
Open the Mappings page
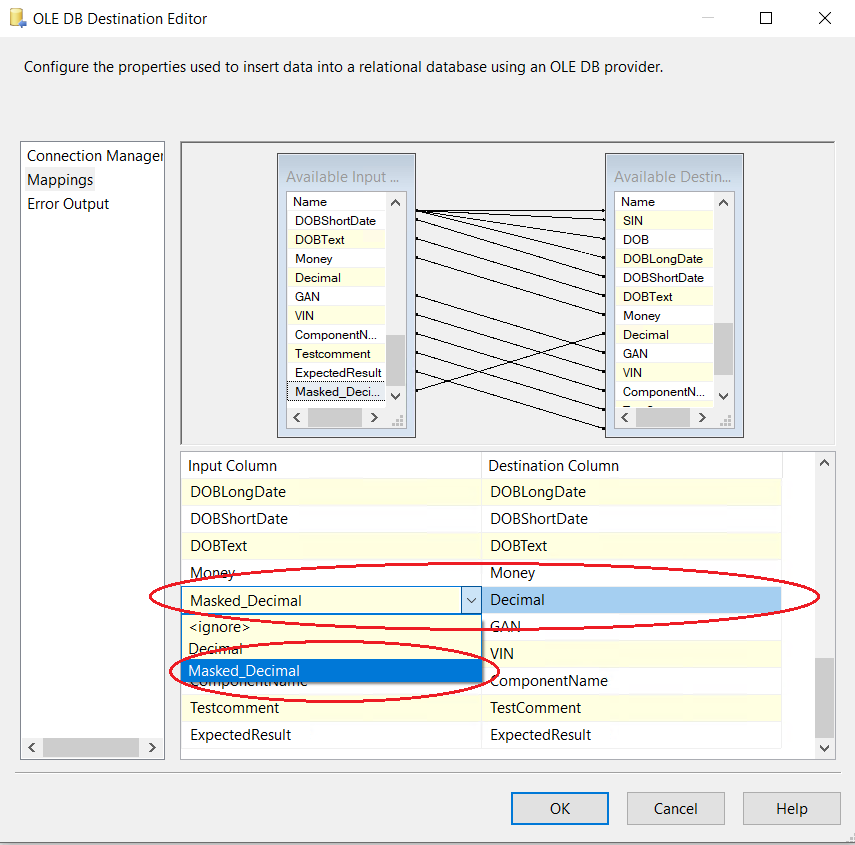point(60,180)
